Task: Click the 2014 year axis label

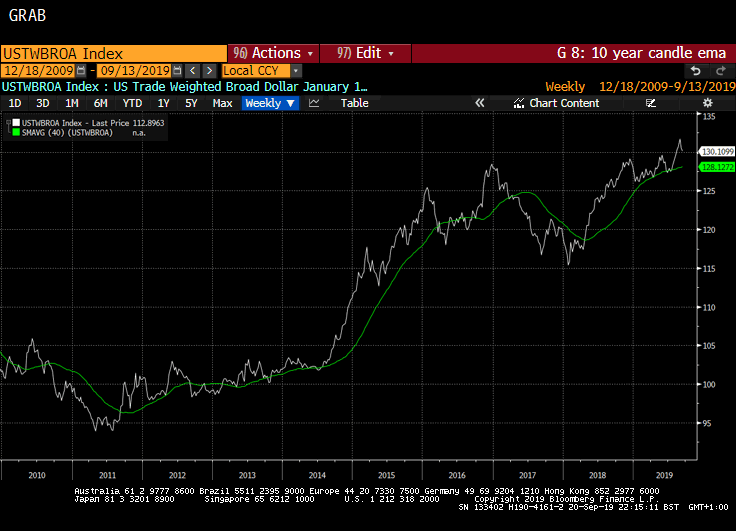Action: (317, 475)
